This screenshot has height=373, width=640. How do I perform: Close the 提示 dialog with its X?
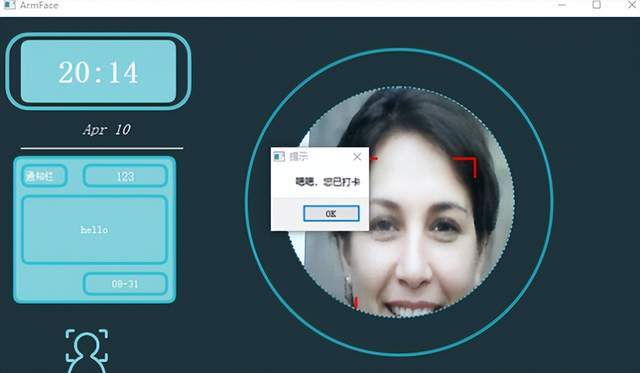357,157
